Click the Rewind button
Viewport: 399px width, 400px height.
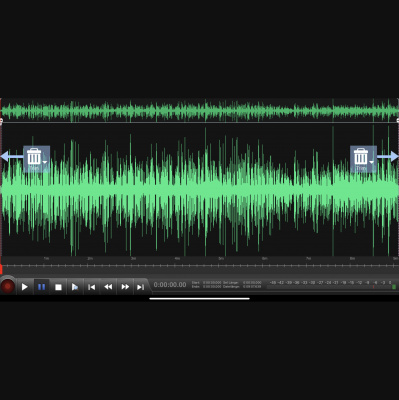[x=108, y=287]
